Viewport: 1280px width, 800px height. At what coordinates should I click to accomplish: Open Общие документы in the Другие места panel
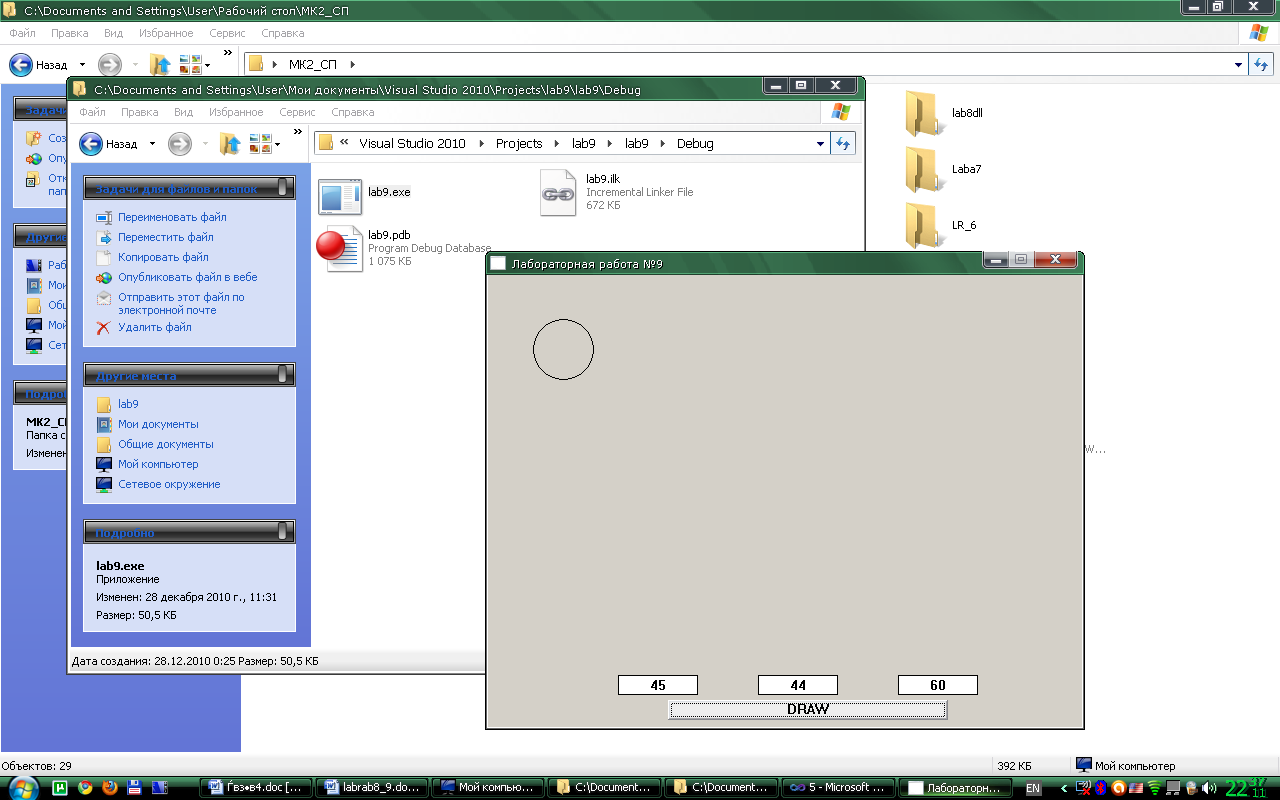pos(166,444)
